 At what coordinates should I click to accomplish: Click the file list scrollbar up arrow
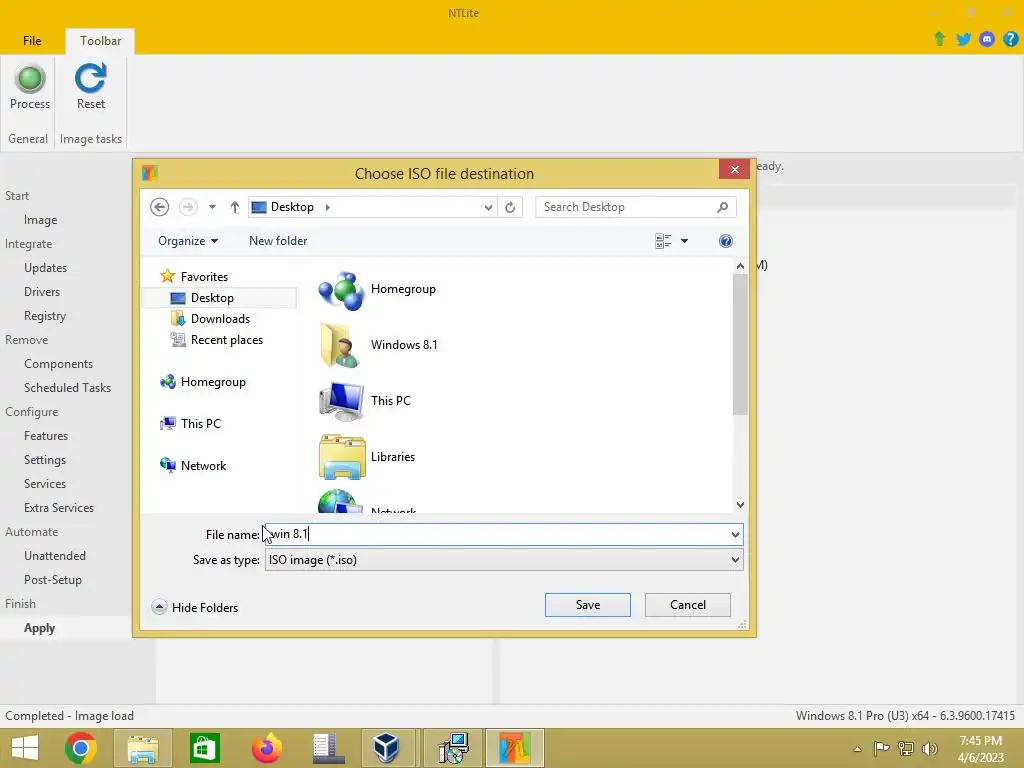point(740,266)
